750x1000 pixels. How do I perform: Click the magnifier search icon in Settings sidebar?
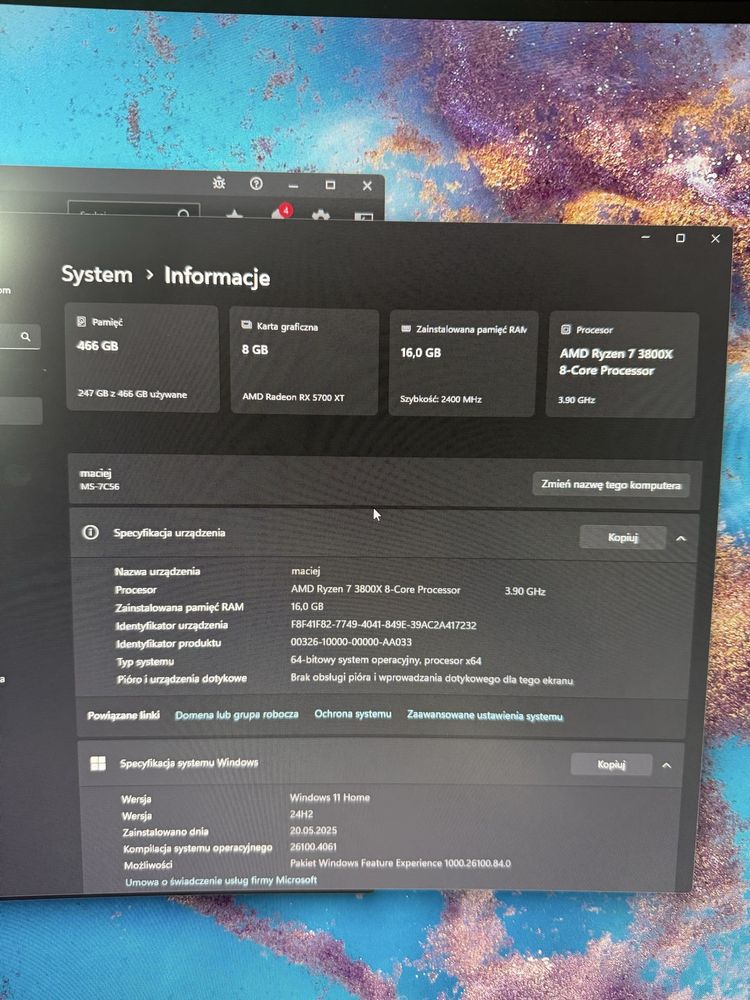click(26, 336)
